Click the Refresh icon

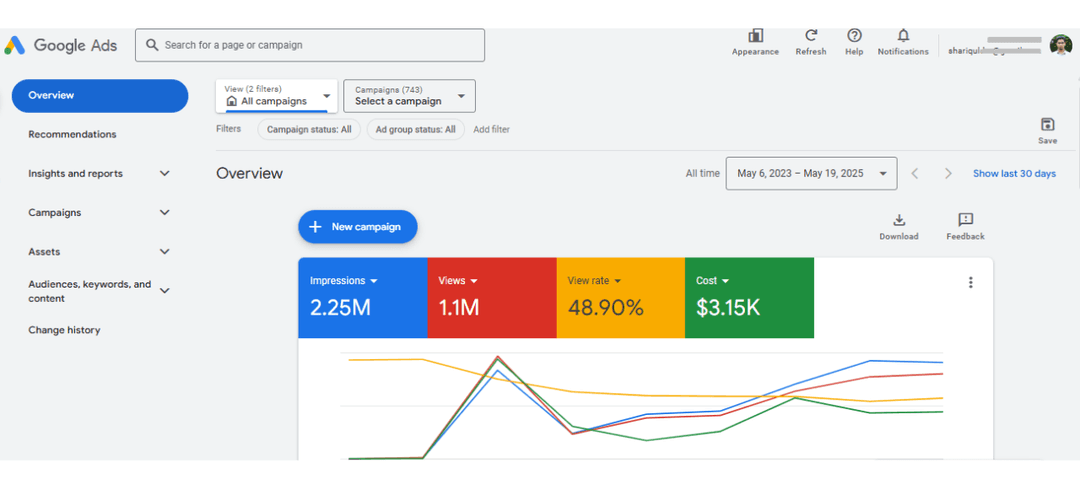(811, 36)
